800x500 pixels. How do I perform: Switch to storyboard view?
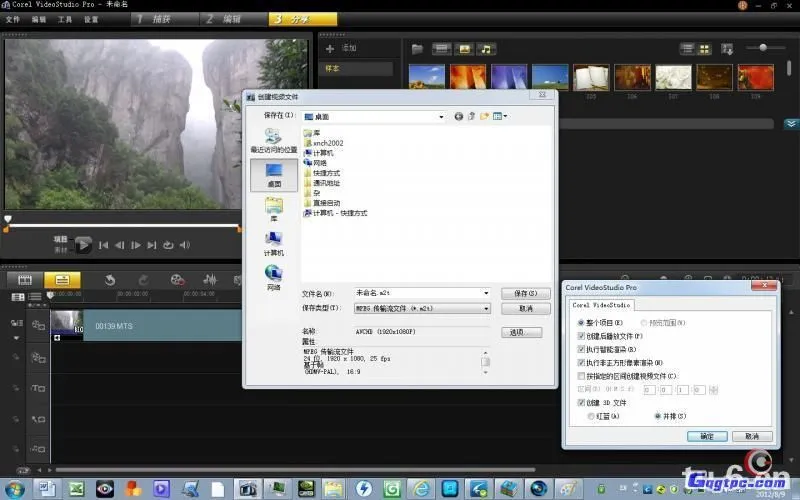click(x=24, y=280)
